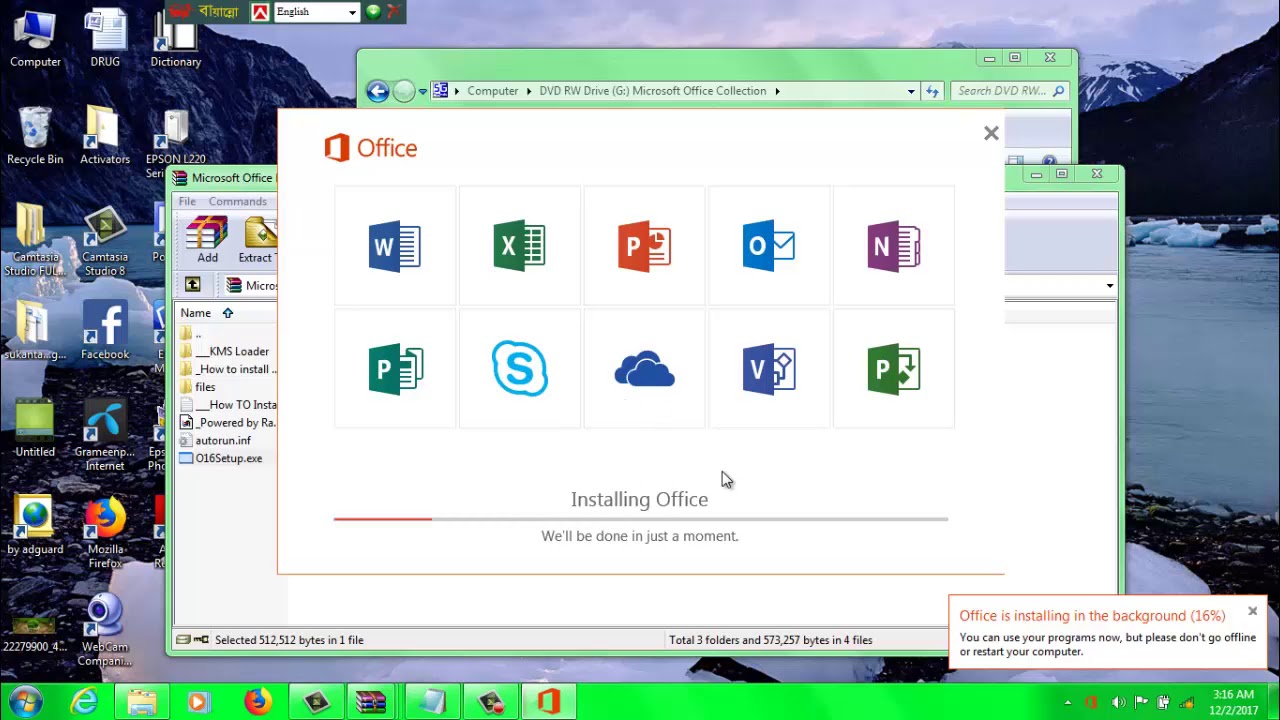Viewport: 1280px width, 720px height.
Task: Expand the WinRAR address path dropdown
Action: click(x=1109, y=286)
